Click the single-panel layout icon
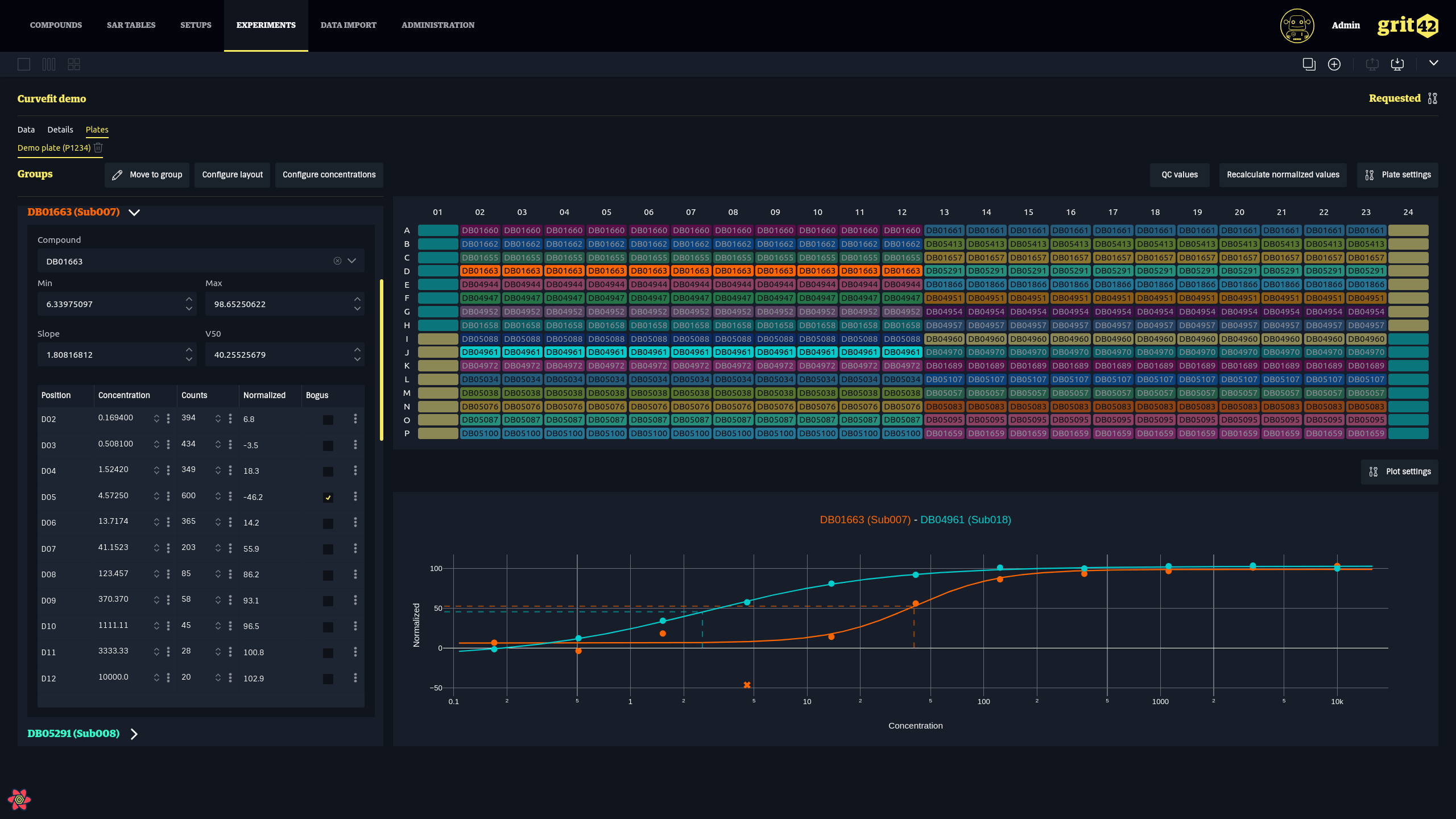 pyautogui.click(x=24, y=64)
